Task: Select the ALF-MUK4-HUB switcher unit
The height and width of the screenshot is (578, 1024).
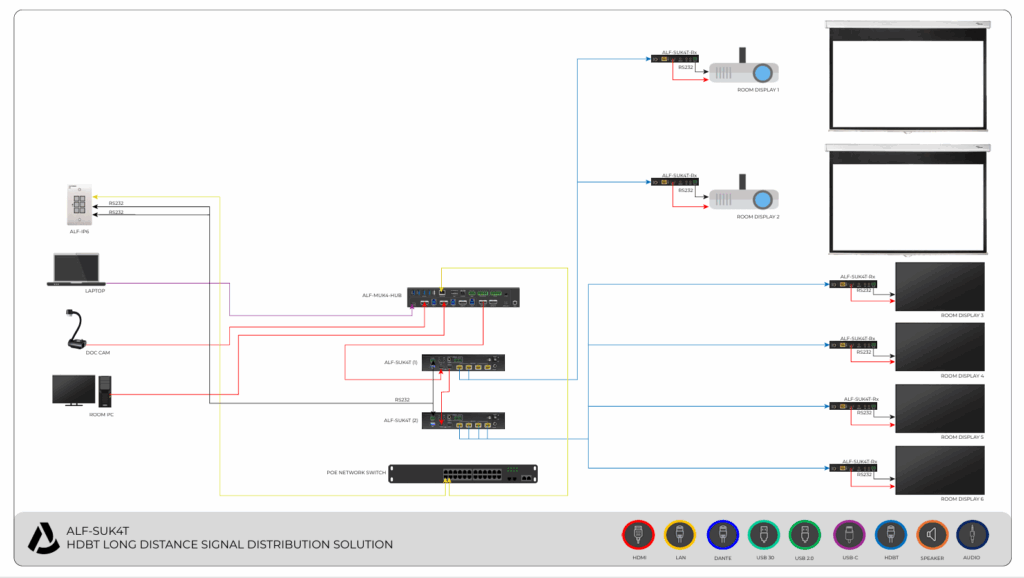Action: pyautogui.click(x=463, y=297)
